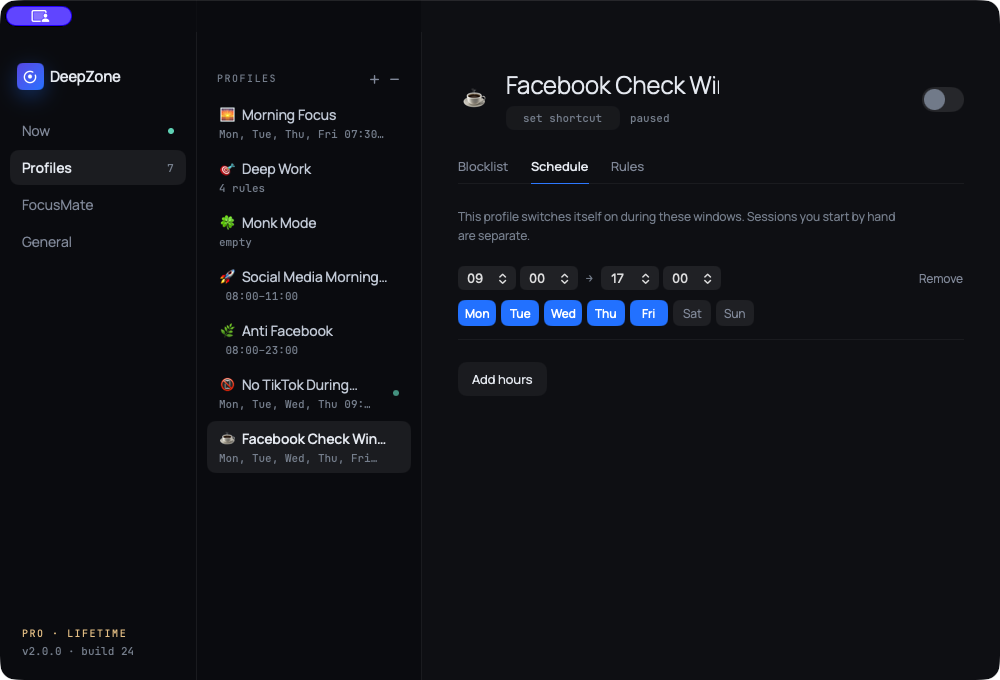Screen dimensions: 1000x680
Task: Click the v2.0.0 build 24 version text
Action: [x=78, y=651]
